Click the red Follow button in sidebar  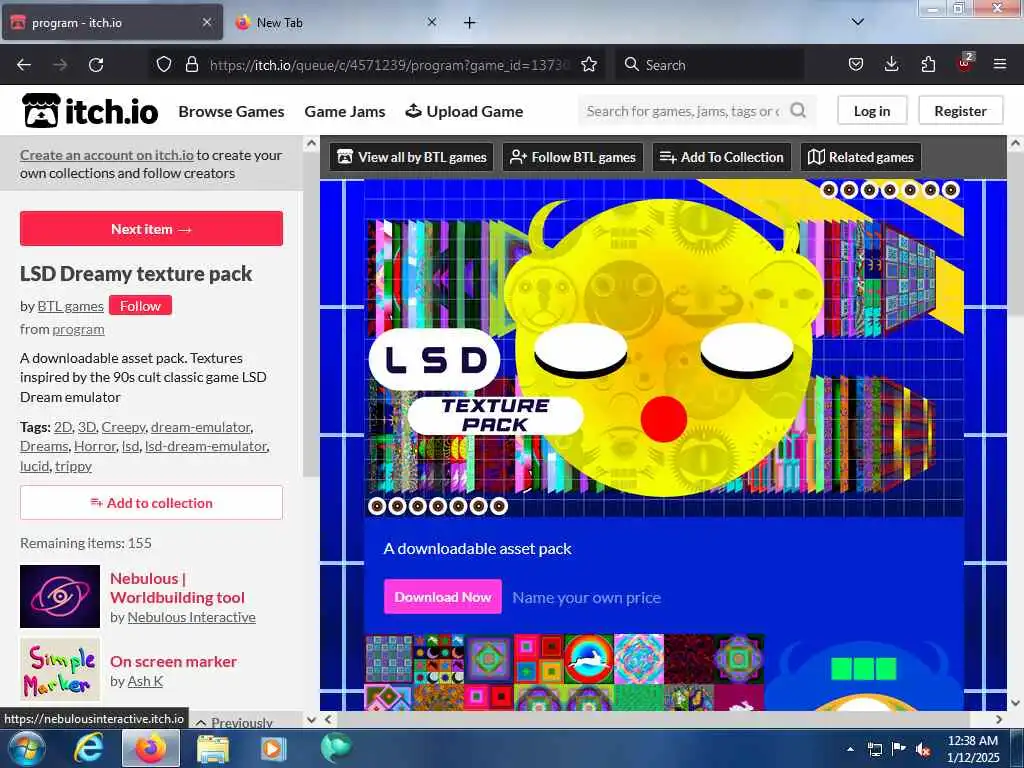tap(140, 306)
